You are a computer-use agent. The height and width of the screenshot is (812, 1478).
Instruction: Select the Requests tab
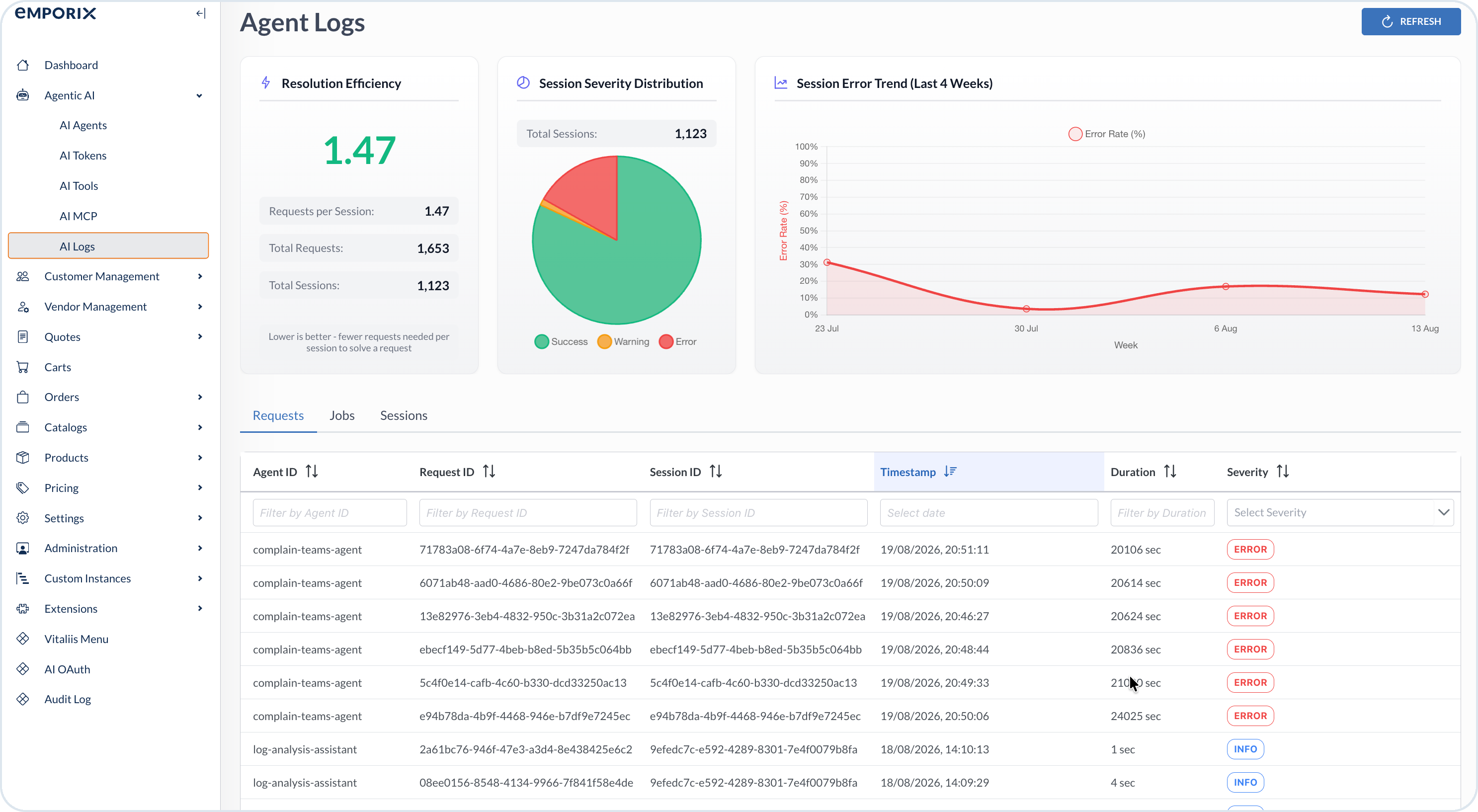point(278,415)
